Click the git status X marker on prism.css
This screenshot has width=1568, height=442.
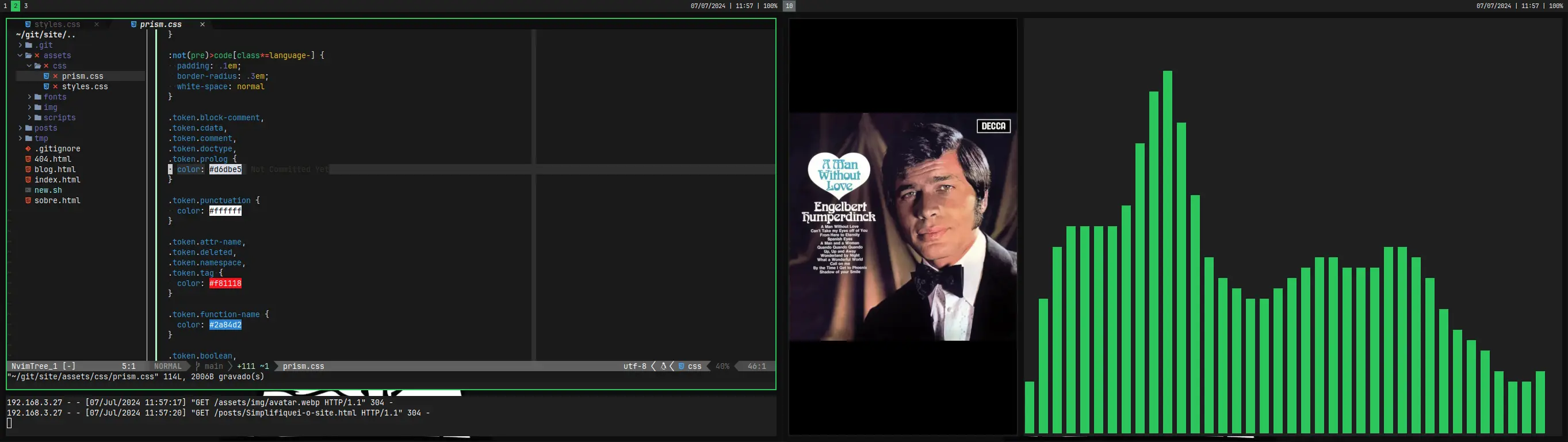[55, 76]
